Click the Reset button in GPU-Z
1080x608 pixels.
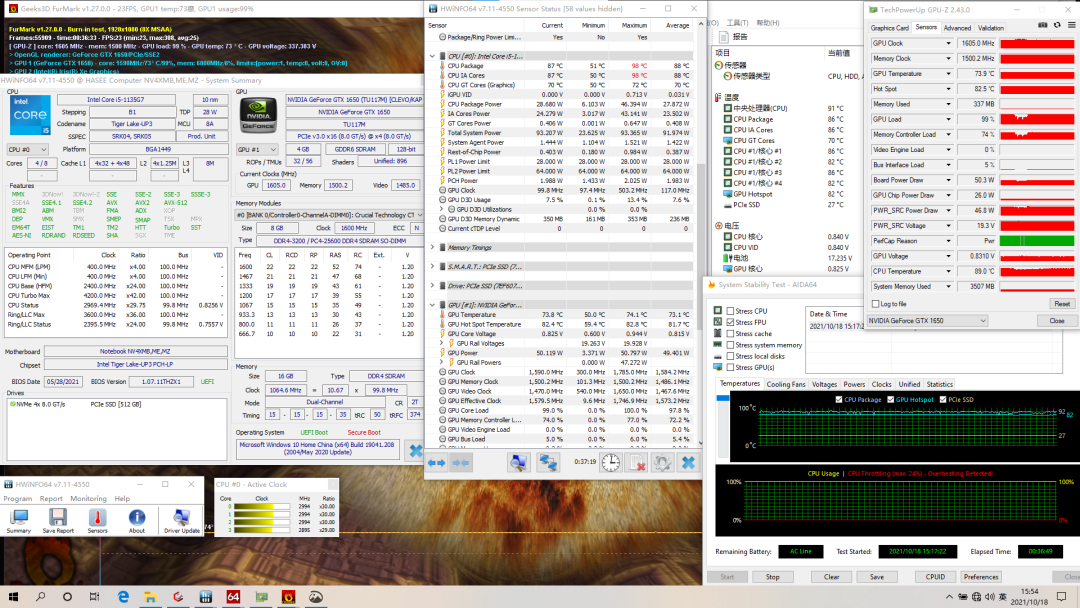point(1061,304)
